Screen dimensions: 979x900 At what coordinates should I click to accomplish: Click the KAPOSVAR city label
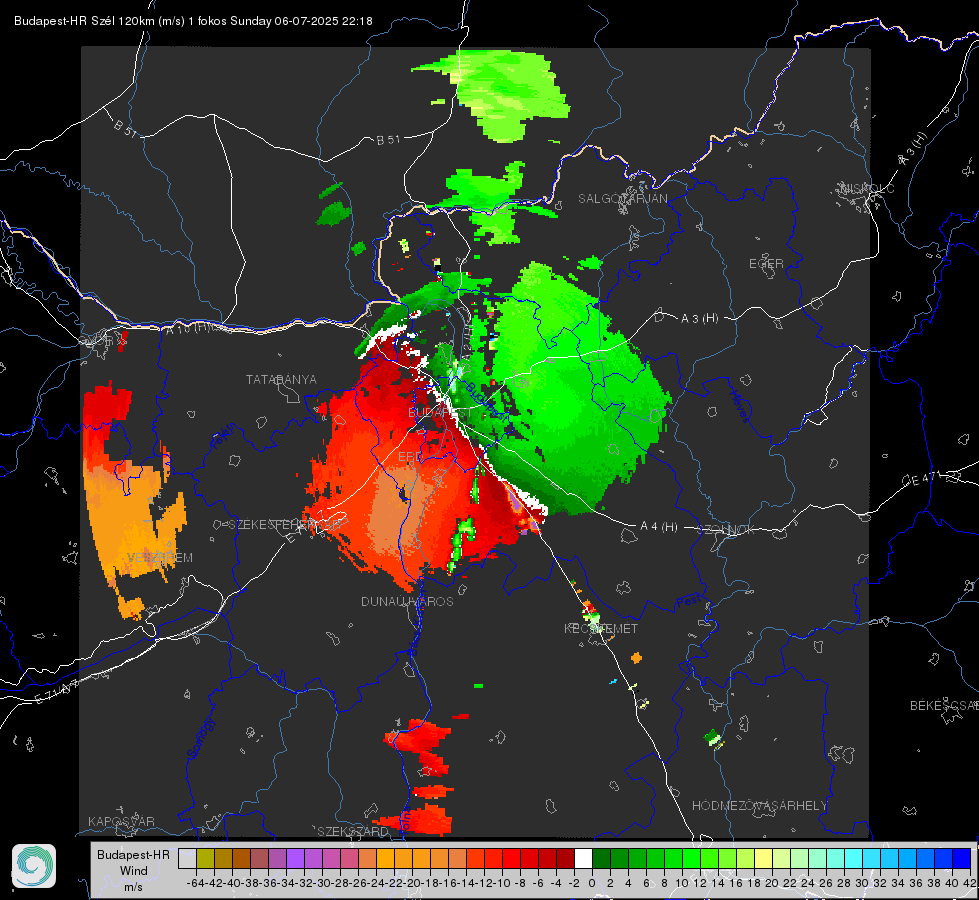coord(121,821)
